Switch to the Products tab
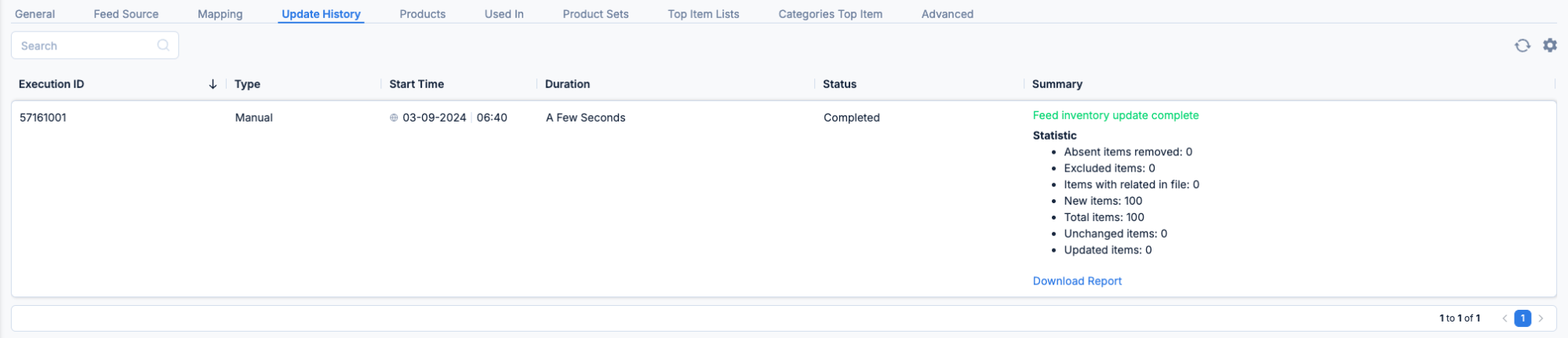The width and height of the screenshot is (1568, 338). coord(422,14)
